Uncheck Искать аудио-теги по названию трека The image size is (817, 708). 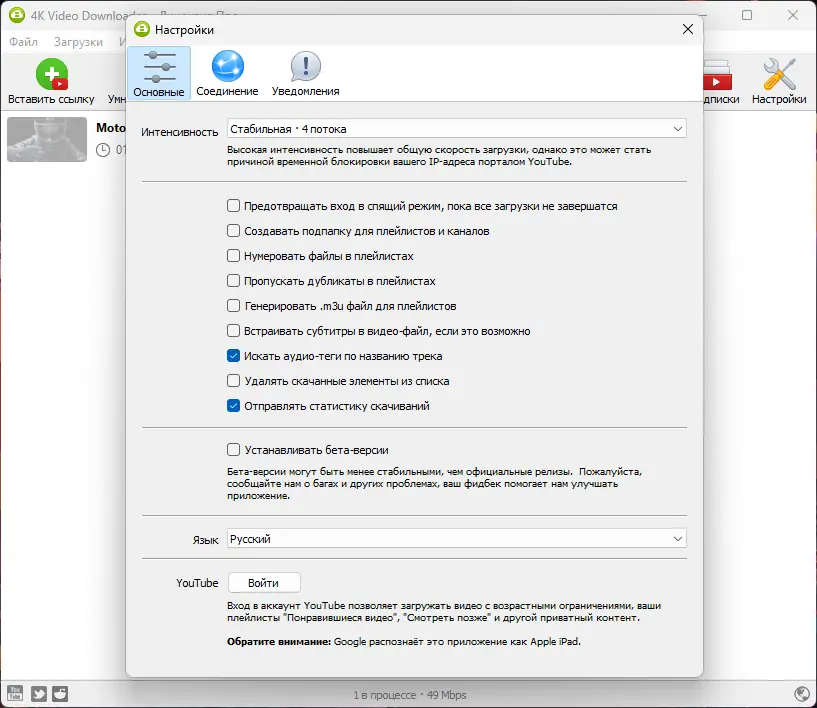click(233, 356)
